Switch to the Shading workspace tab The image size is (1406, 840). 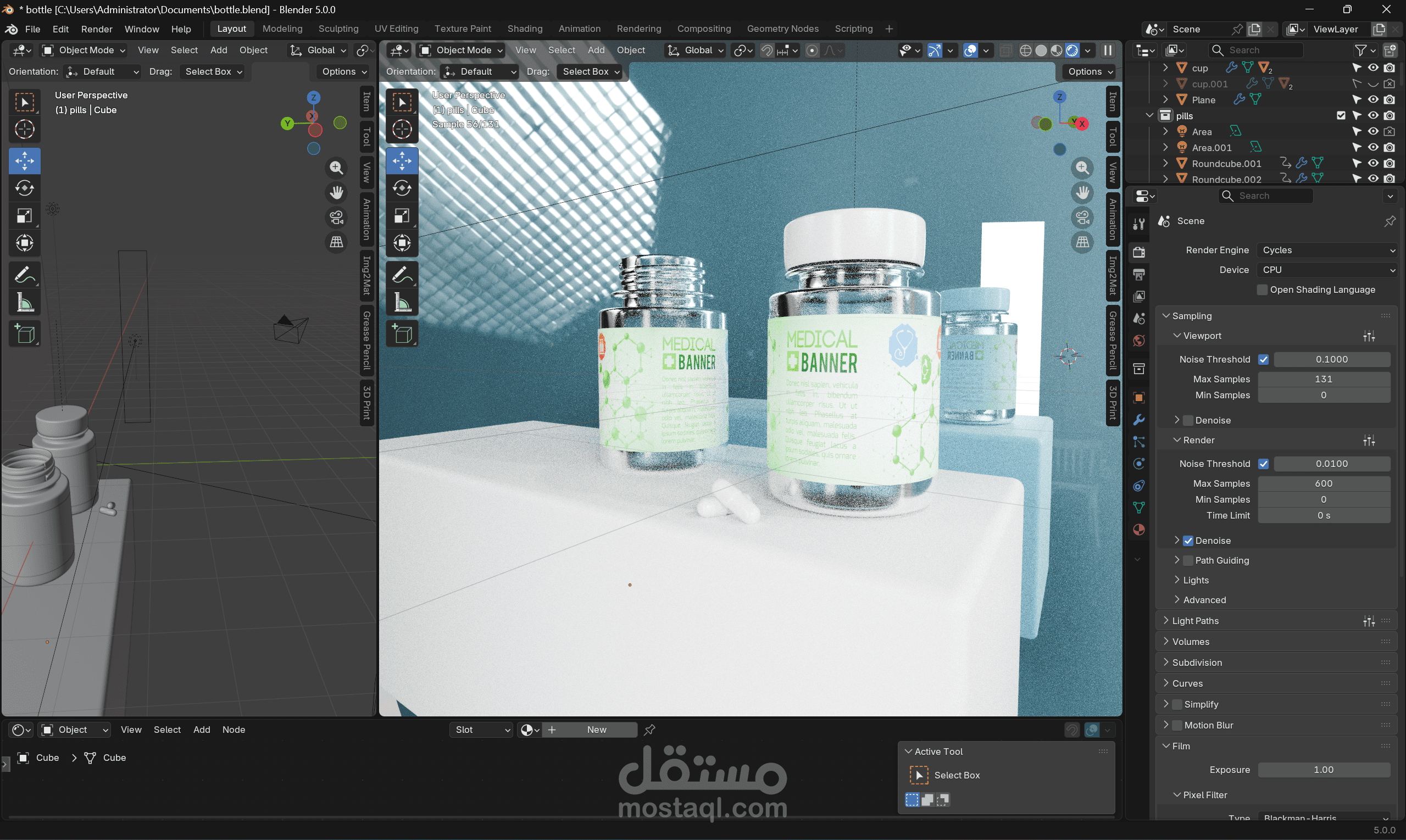click(524, 29)
